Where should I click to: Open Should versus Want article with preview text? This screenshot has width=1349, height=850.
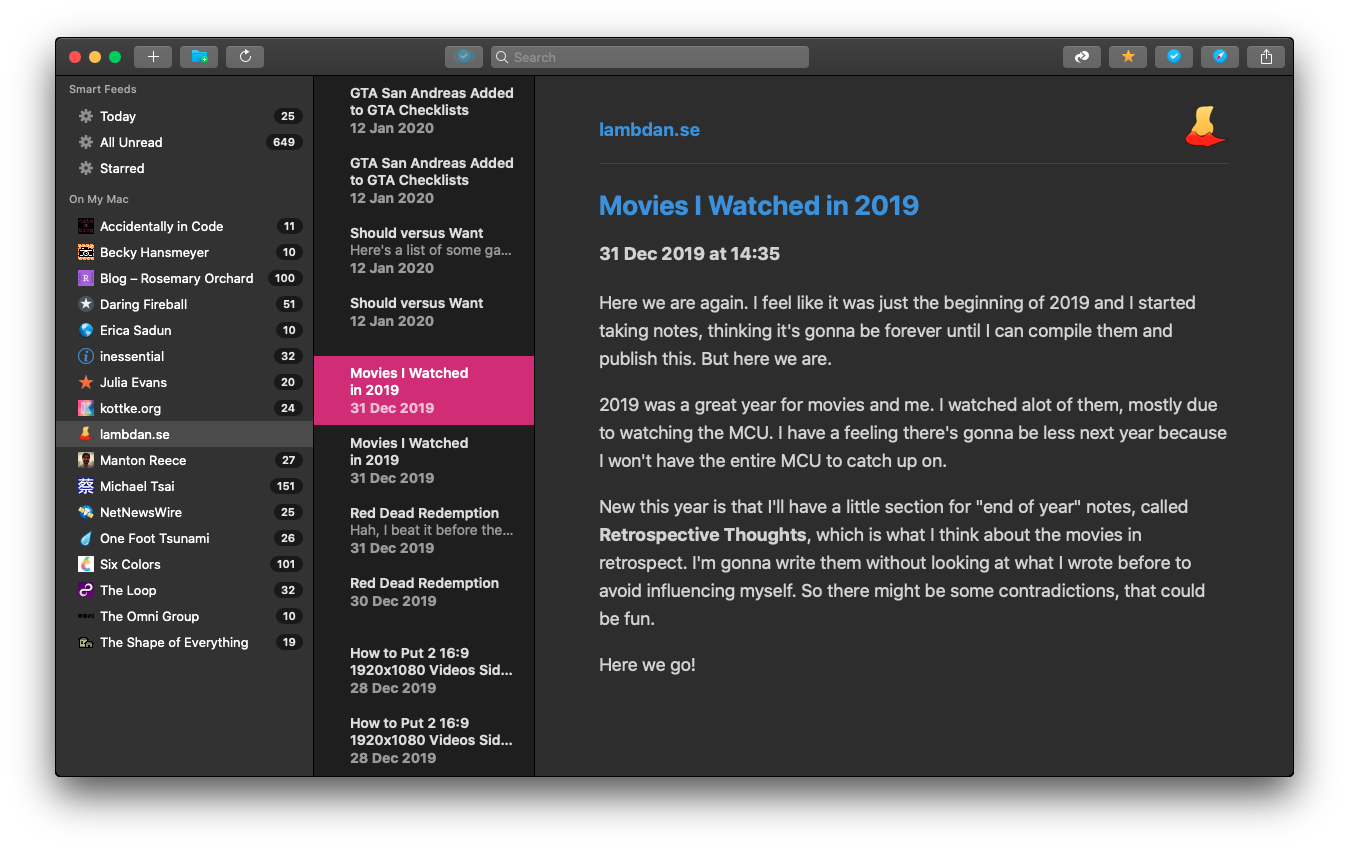424,250
